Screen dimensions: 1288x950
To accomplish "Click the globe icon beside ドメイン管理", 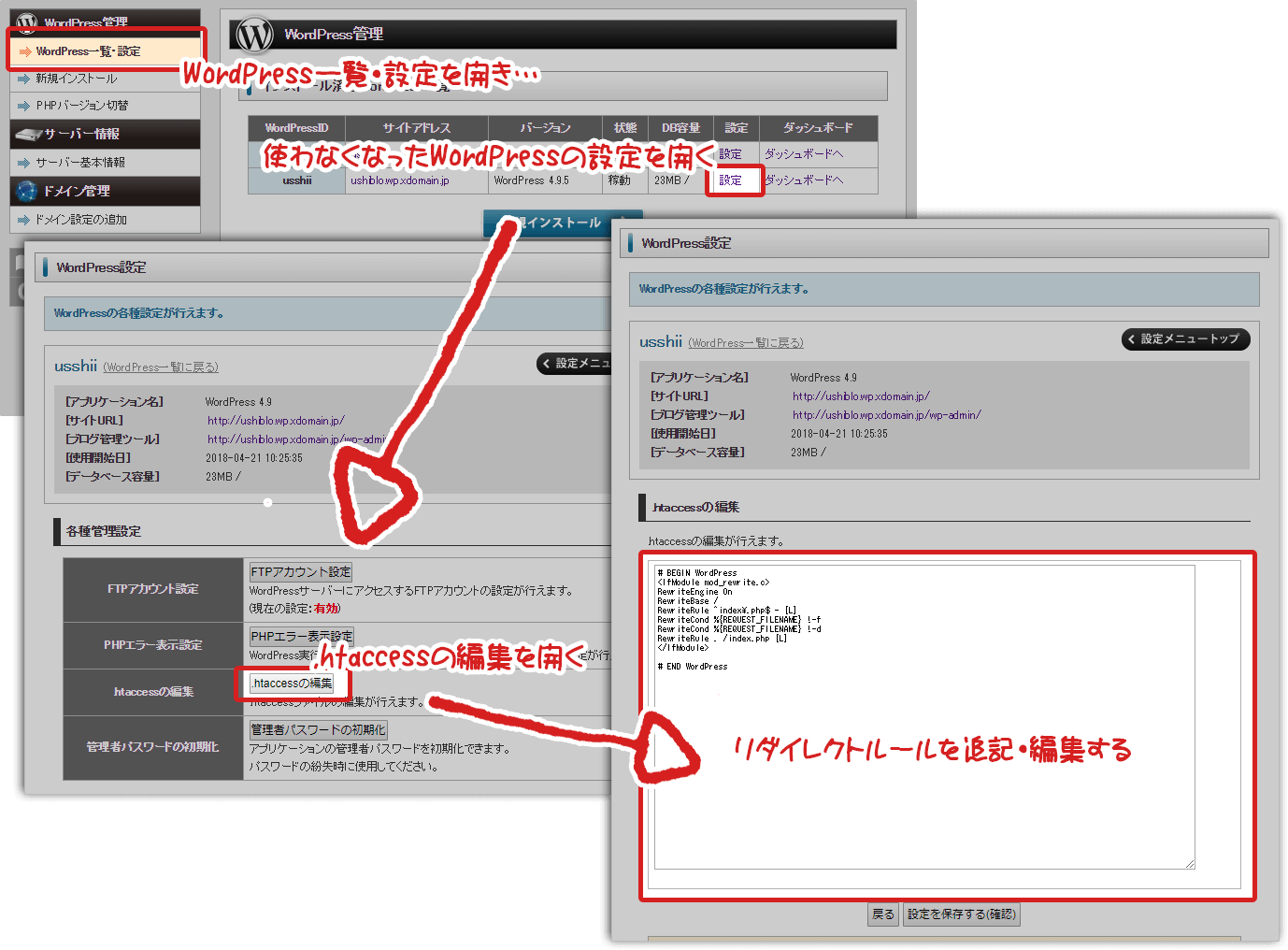I will coord(27,192).
